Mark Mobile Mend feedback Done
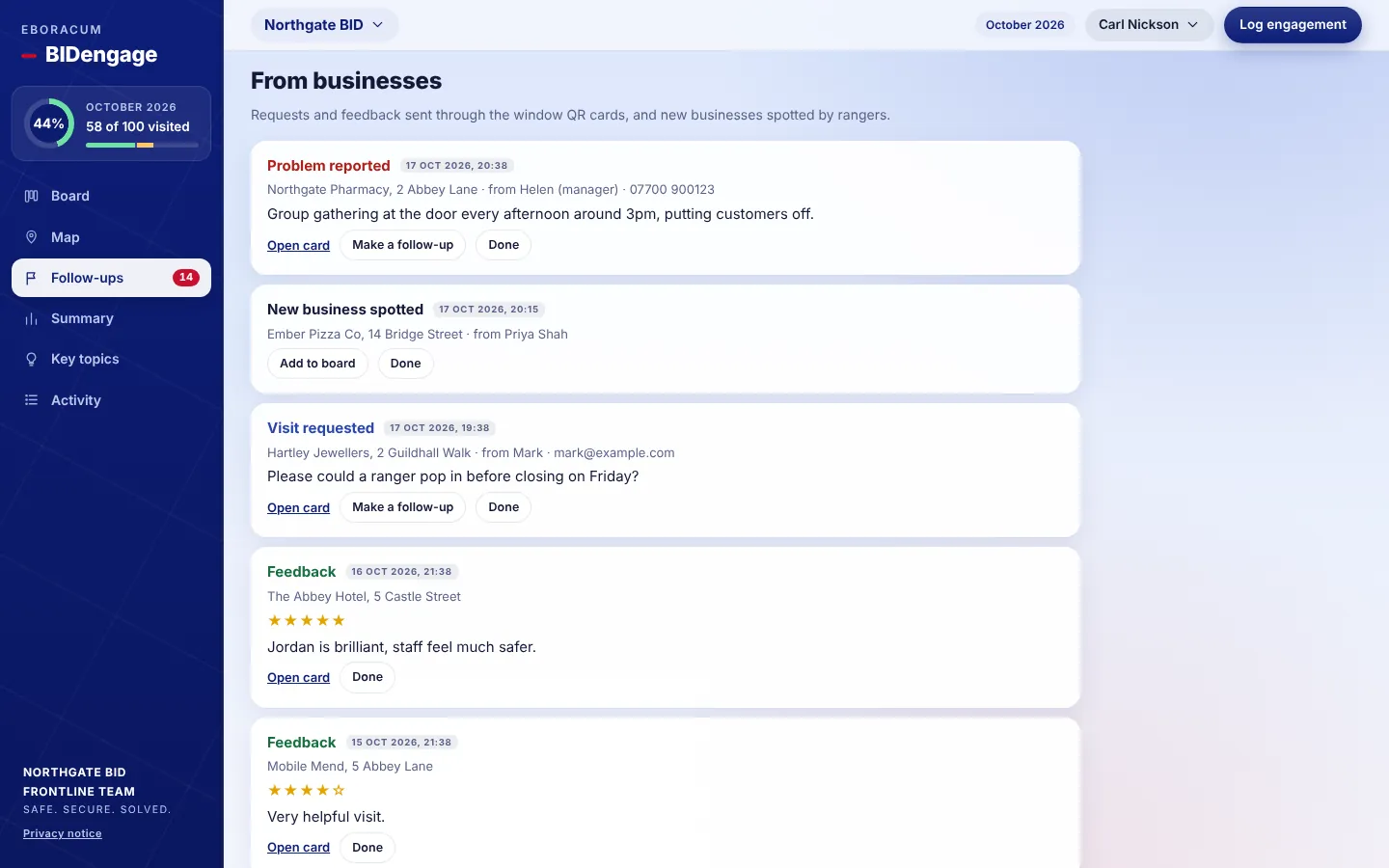1389x868 pixels. coord(368,848)
